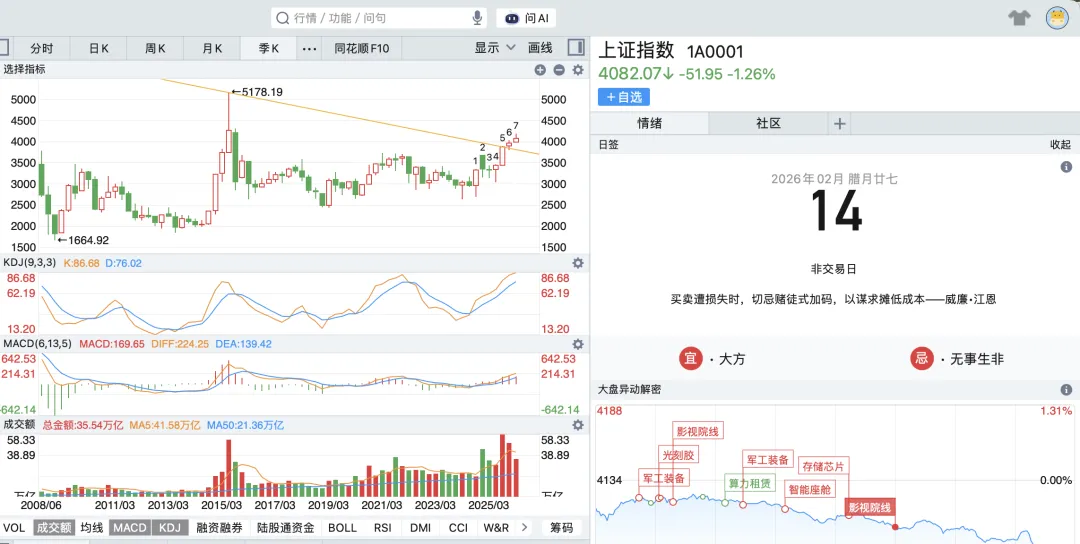This screenshot has height=544, width=1080.
Task: Click the search magnifier icon
Action: tap(282, 19)
